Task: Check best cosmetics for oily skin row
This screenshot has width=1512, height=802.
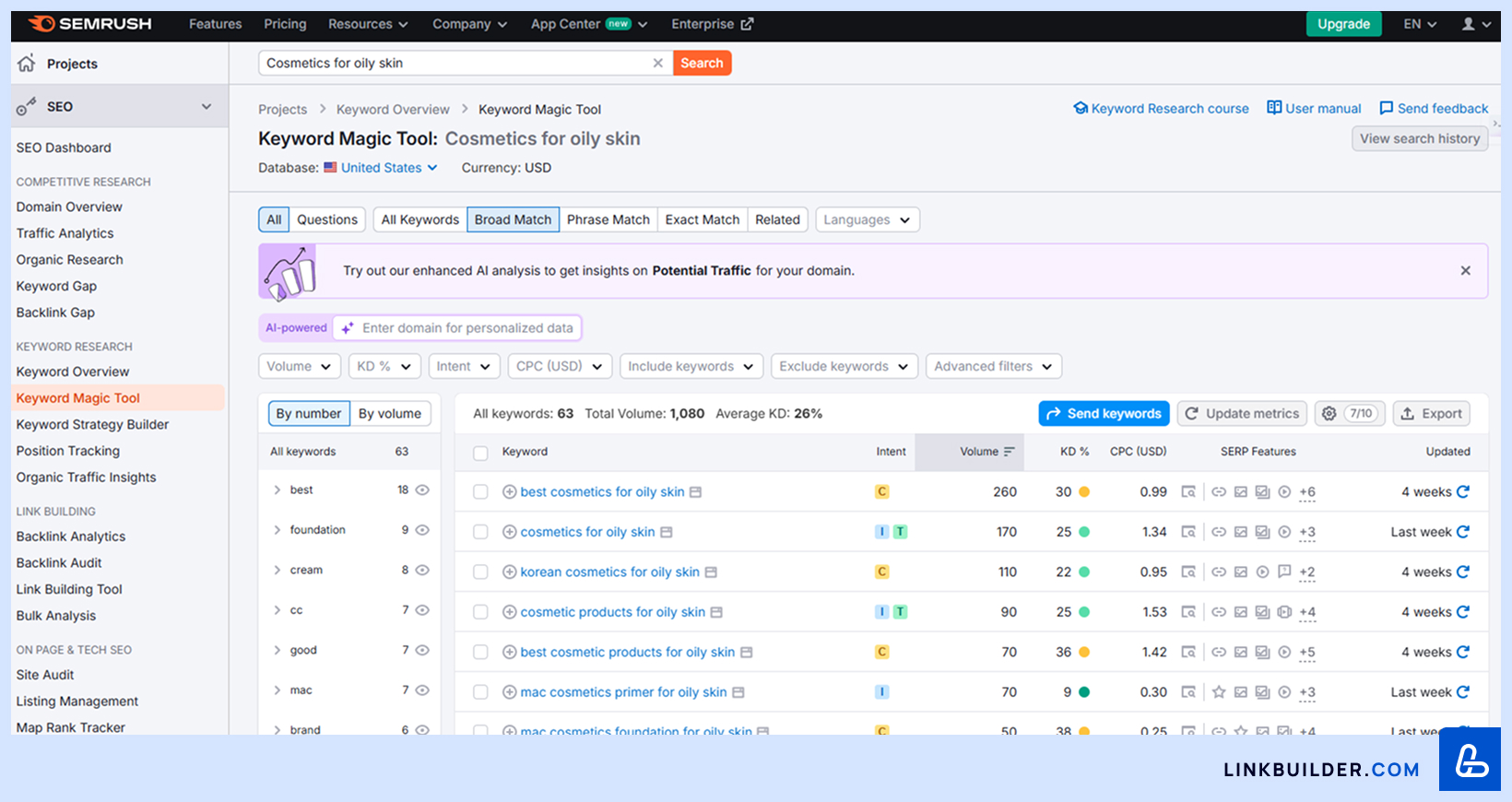Action: tap(480, 492)
